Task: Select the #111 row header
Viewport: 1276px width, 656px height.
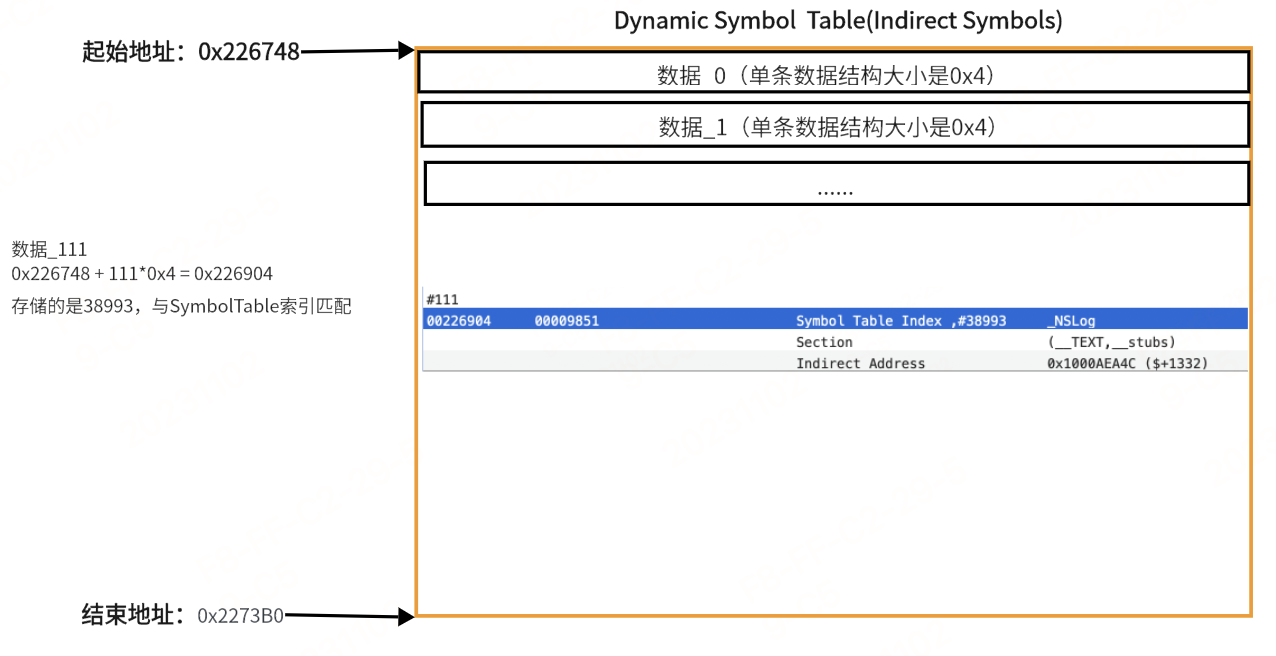Action: [442, 299]
